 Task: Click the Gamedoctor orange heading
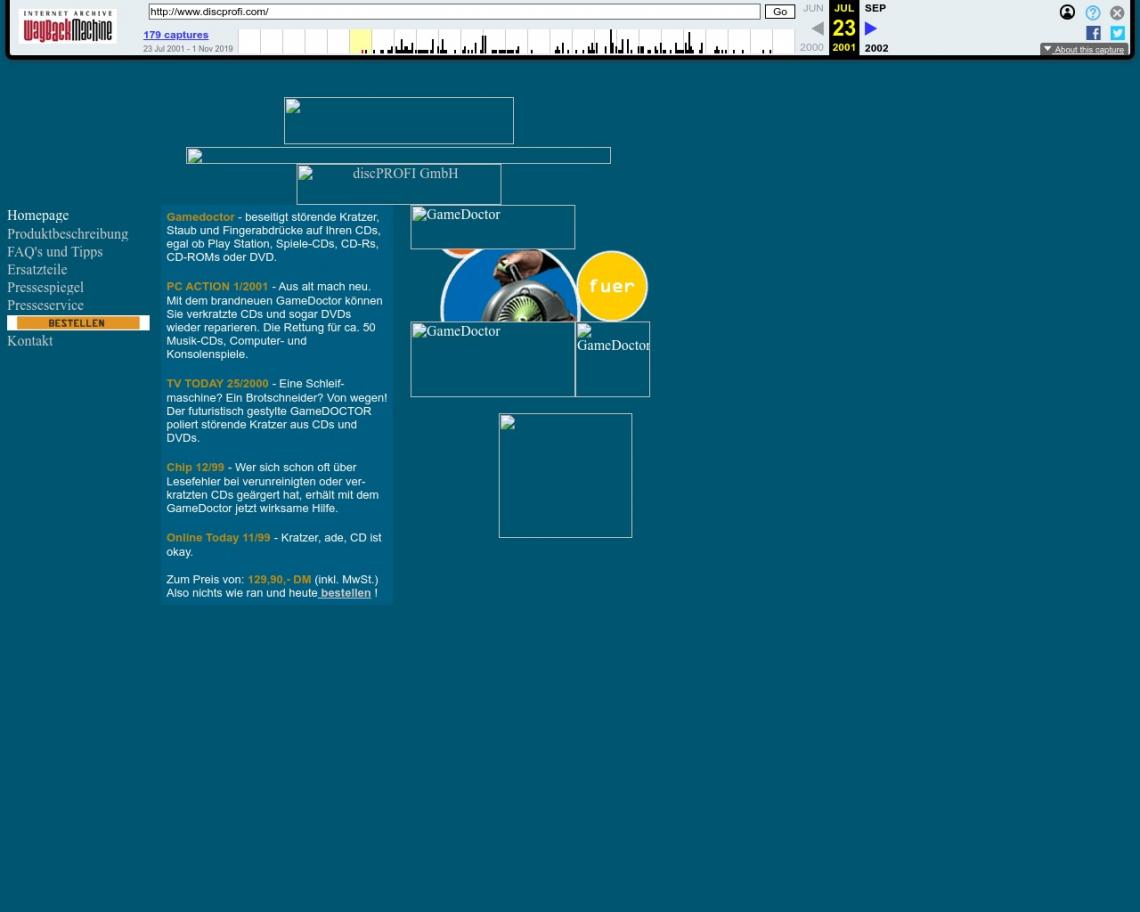coord(201,217)
